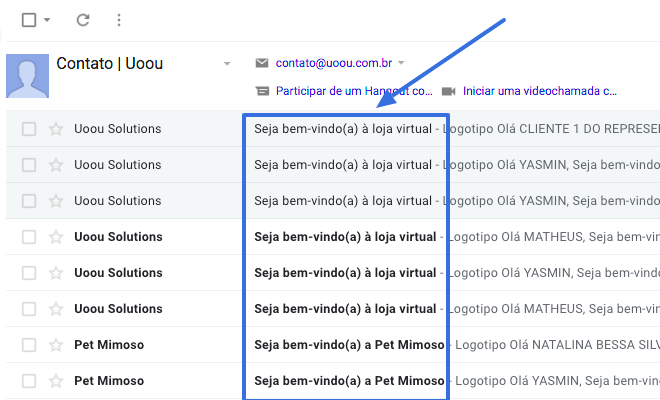Refresh the email list

(x=83, y=20)
